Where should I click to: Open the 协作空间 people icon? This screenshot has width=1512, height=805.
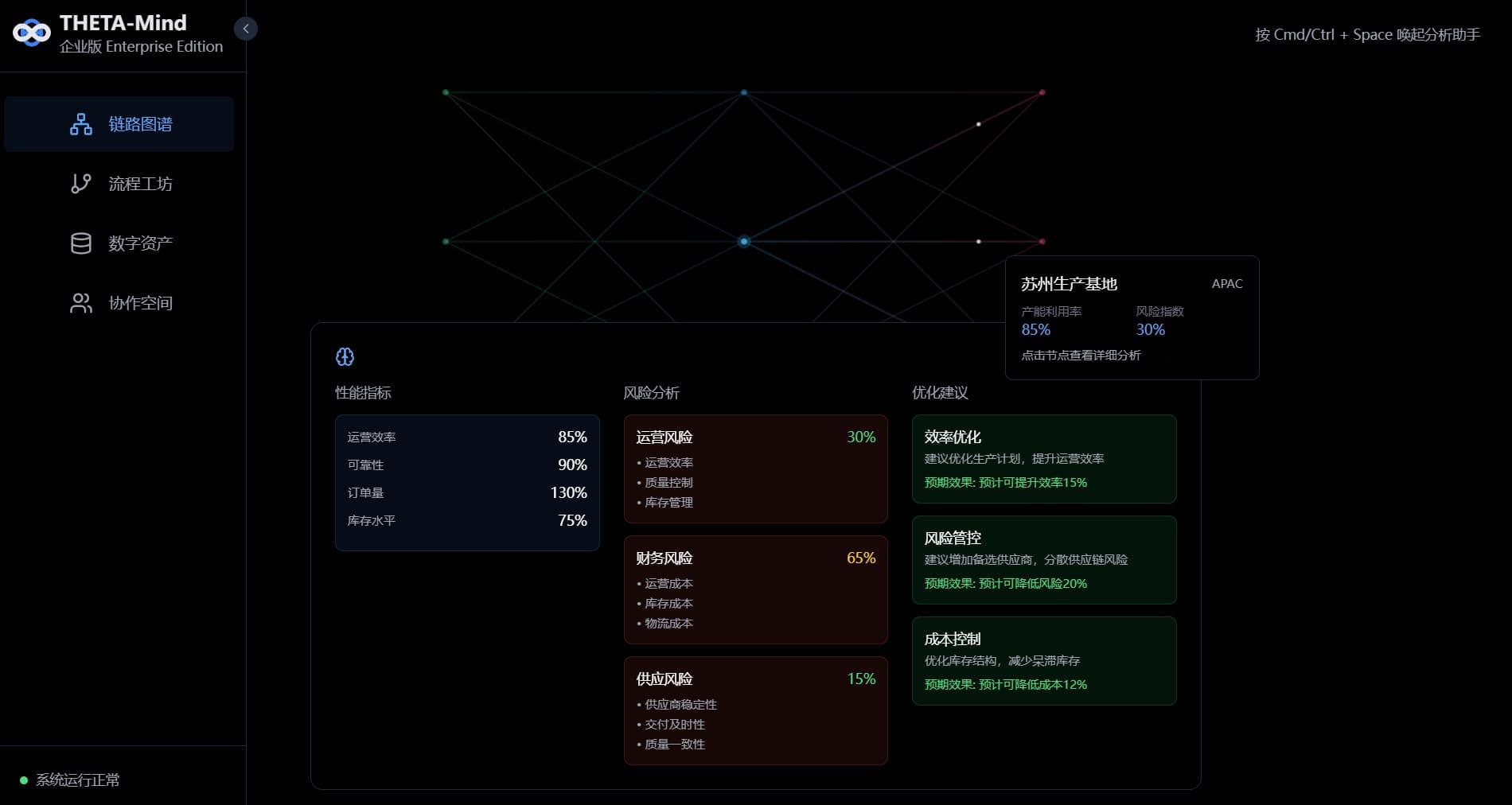coord(80,302)
